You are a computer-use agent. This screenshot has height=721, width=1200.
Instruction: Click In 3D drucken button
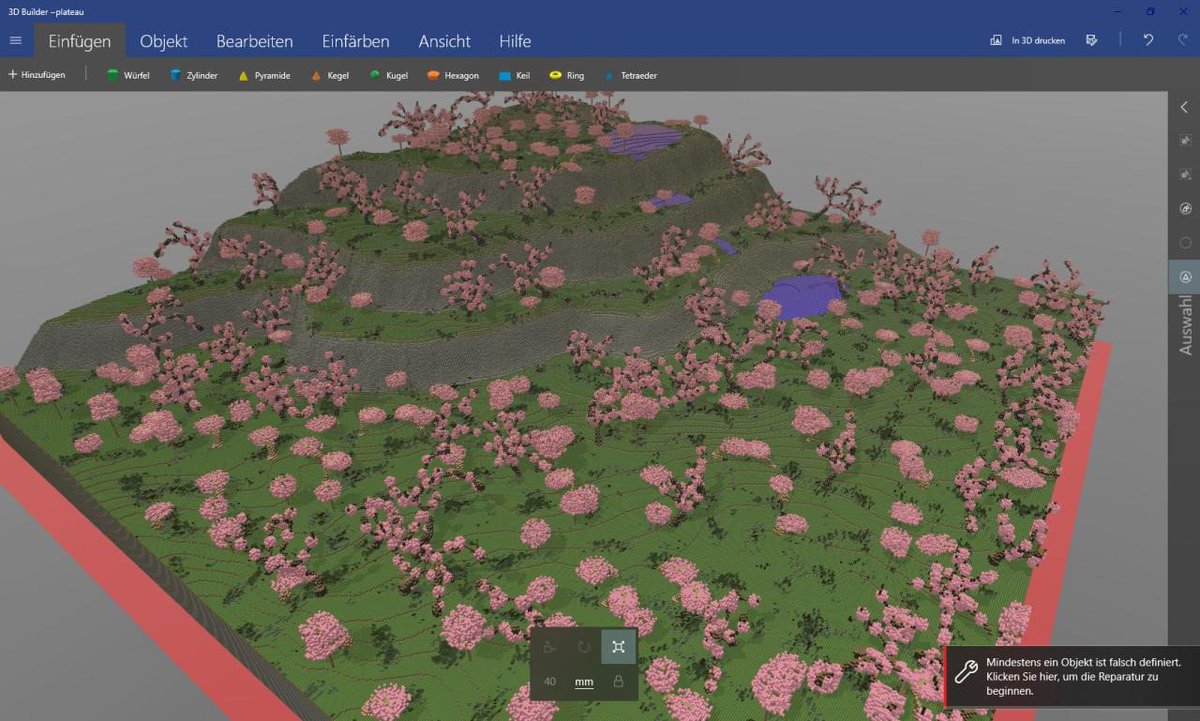[x=1028, y=41]
